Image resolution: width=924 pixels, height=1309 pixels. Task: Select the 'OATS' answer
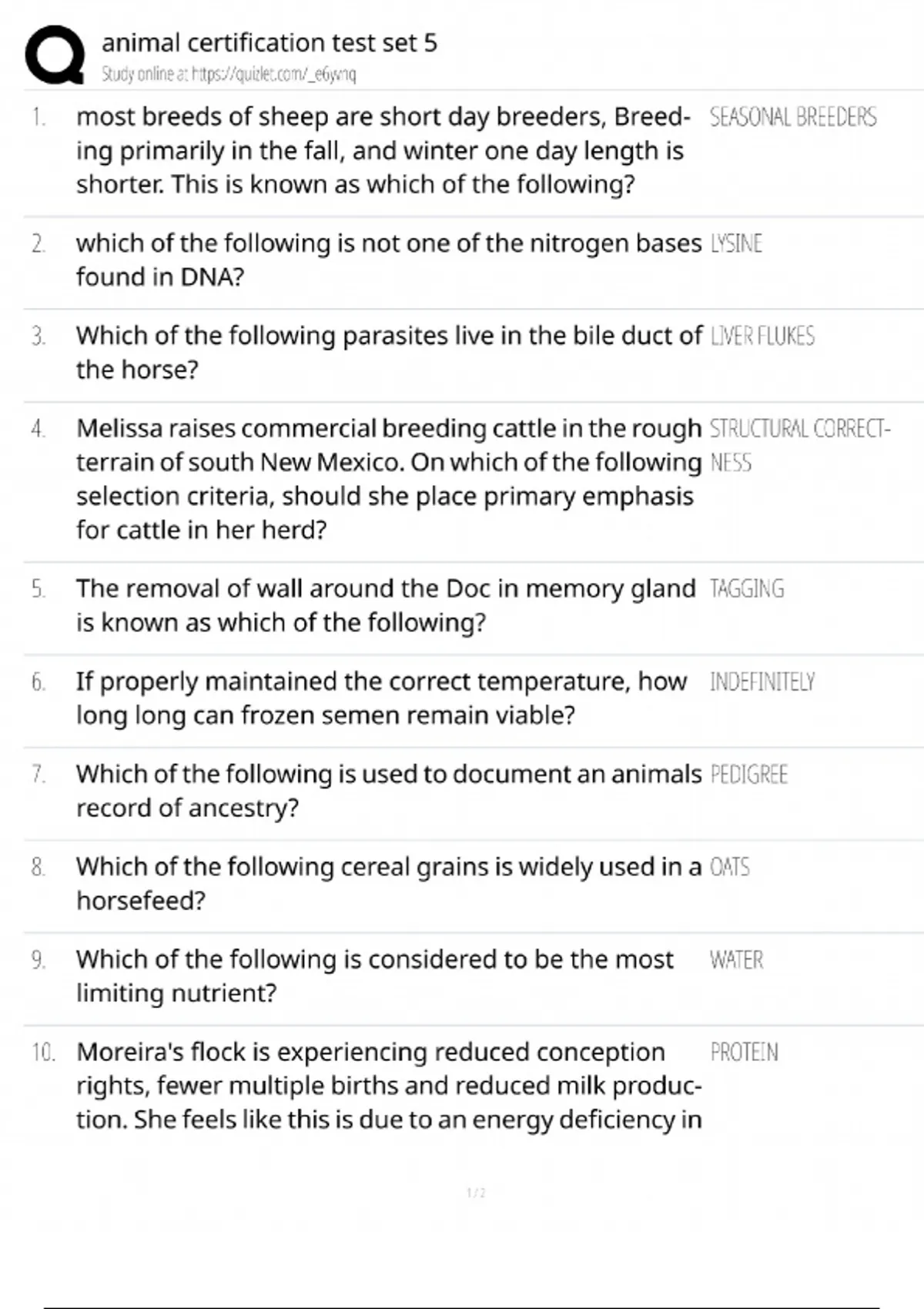click(x=729, y=868)
